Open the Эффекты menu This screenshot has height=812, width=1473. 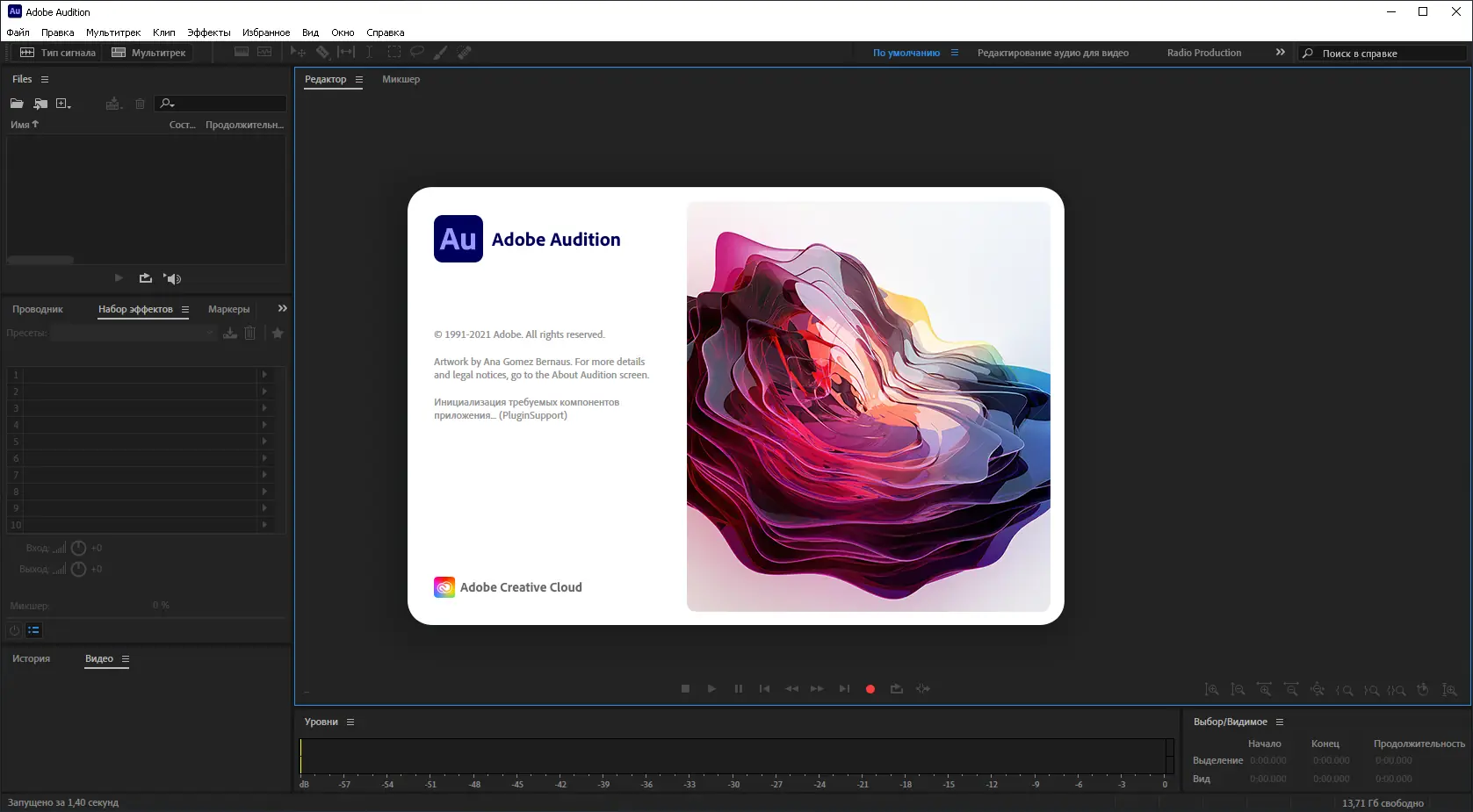pos(208,32)
